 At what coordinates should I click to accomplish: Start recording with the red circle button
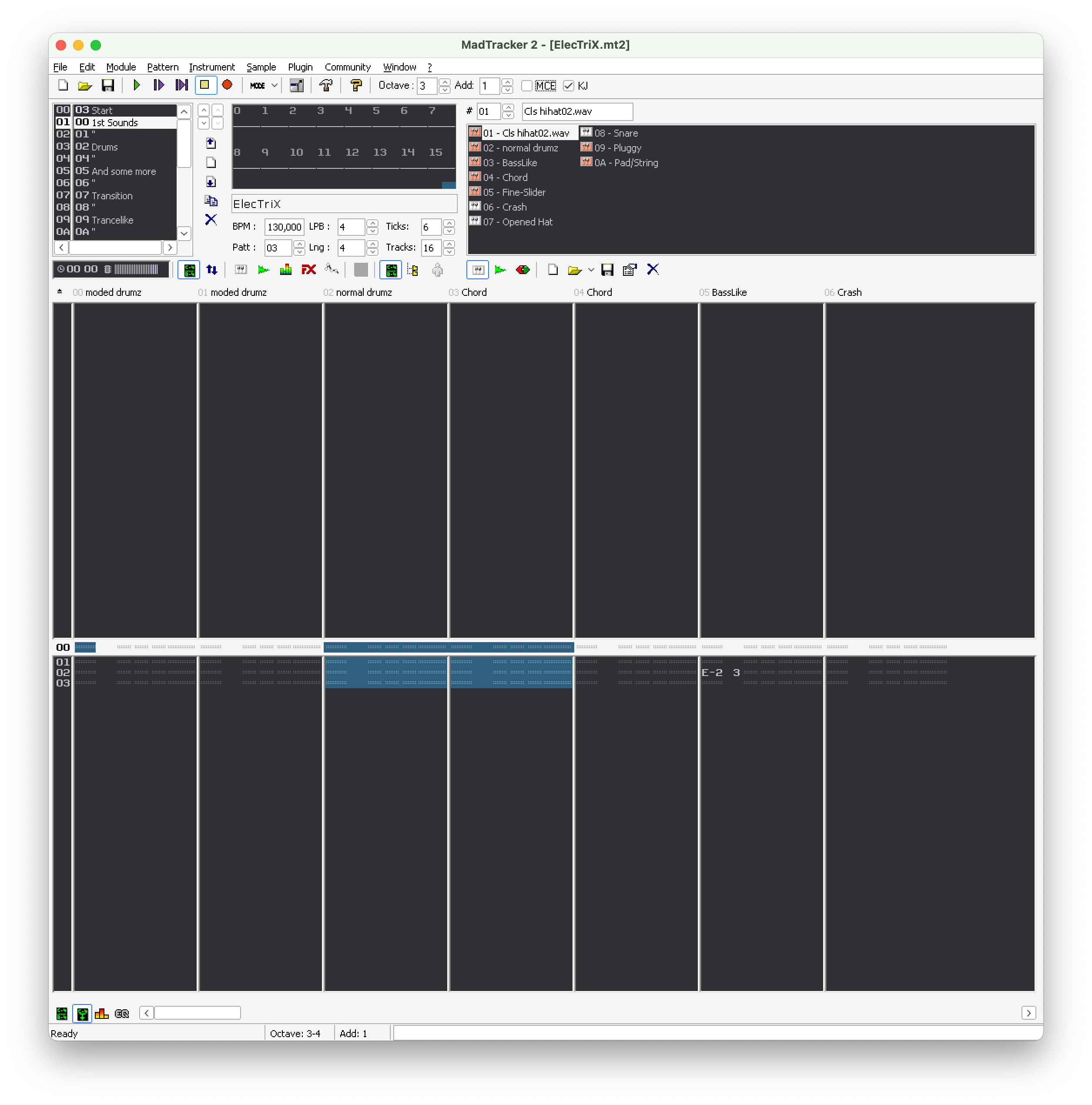click(227, 85)
